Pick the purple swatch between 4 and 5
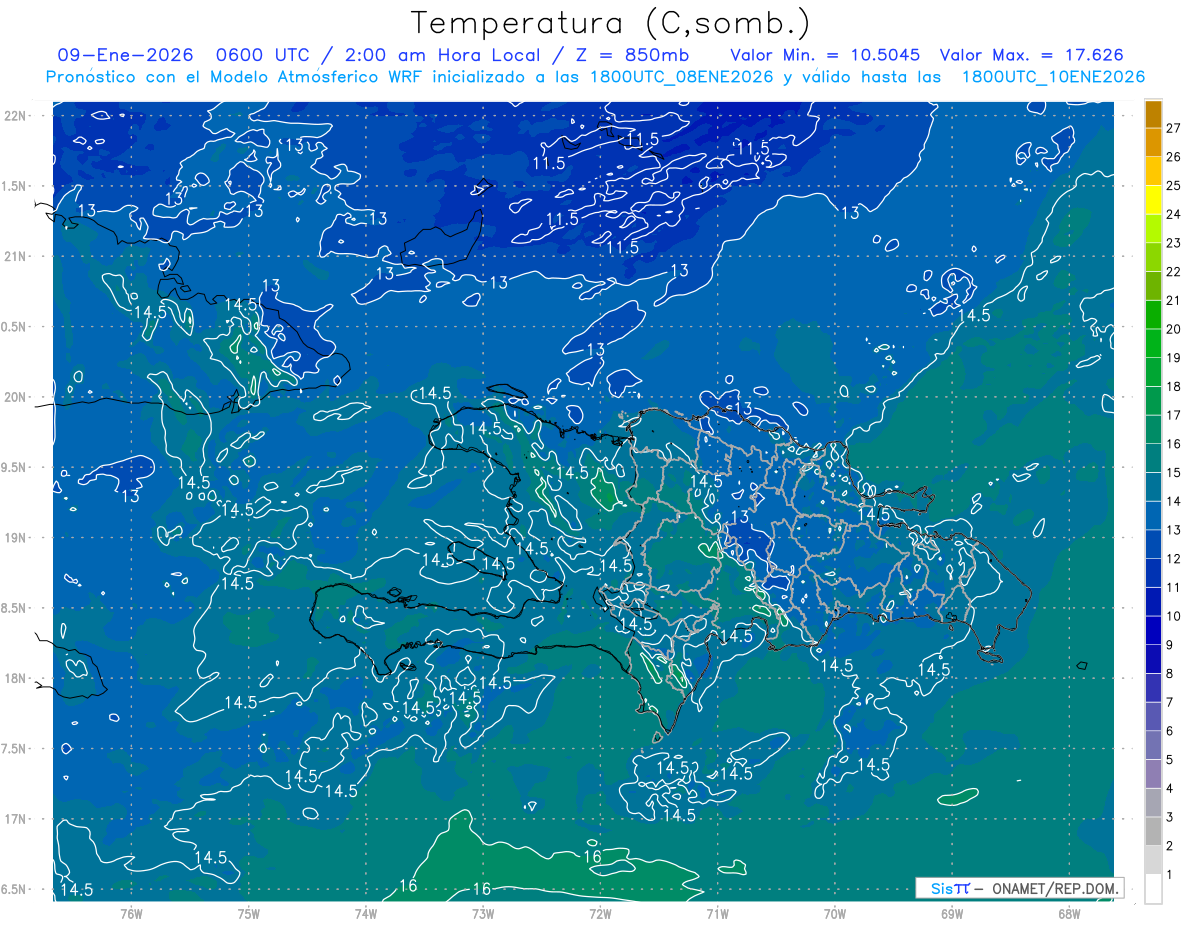Viewport: 1200px width, 927px height. [1153, 774]
